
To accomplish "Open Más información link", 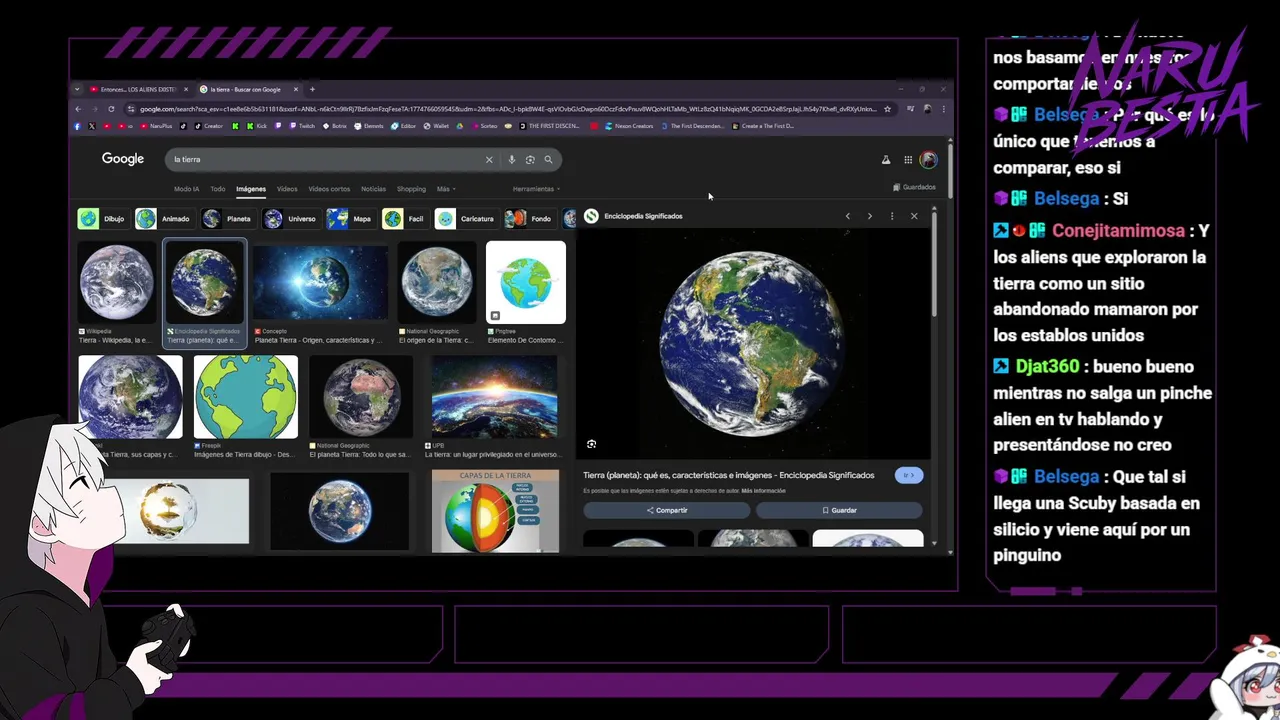I will click(763, 491).
